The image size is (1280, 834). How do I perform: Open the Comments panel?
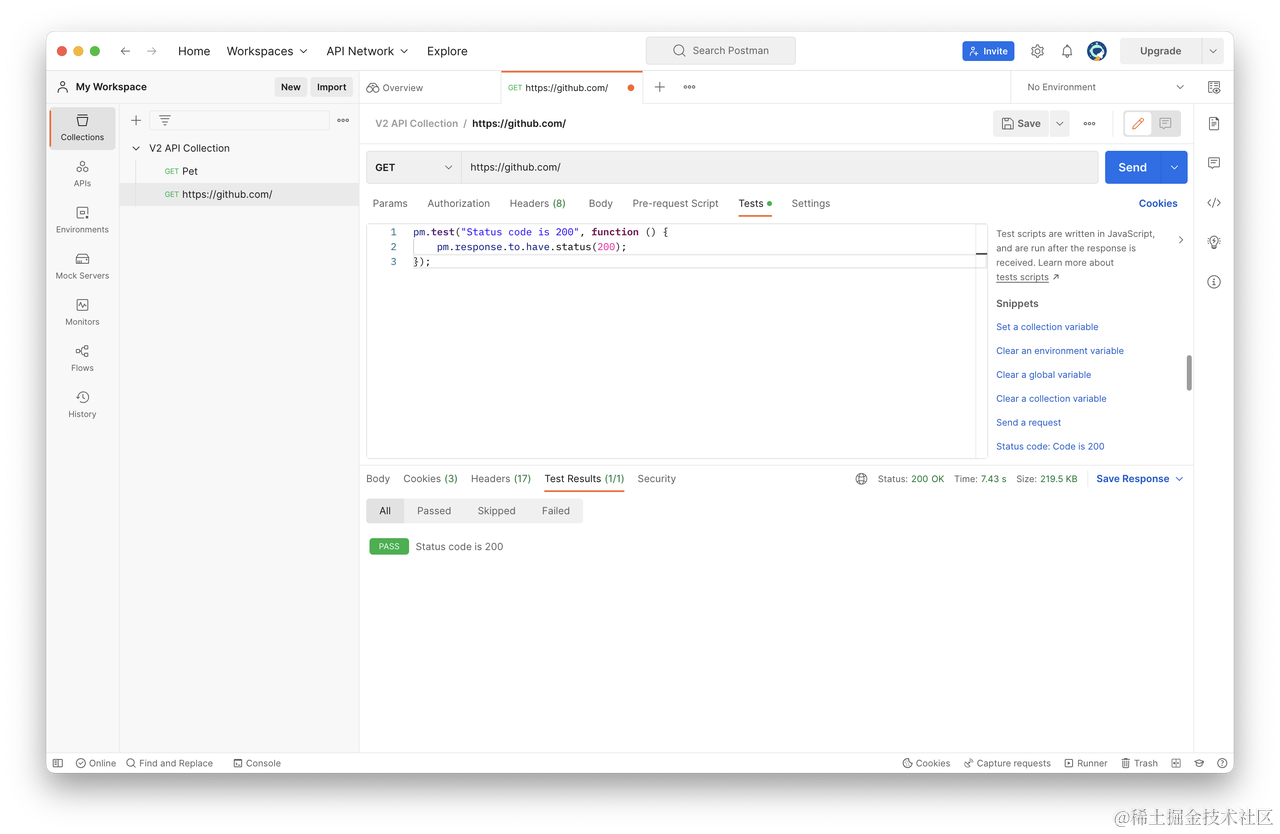point(1213,163)
